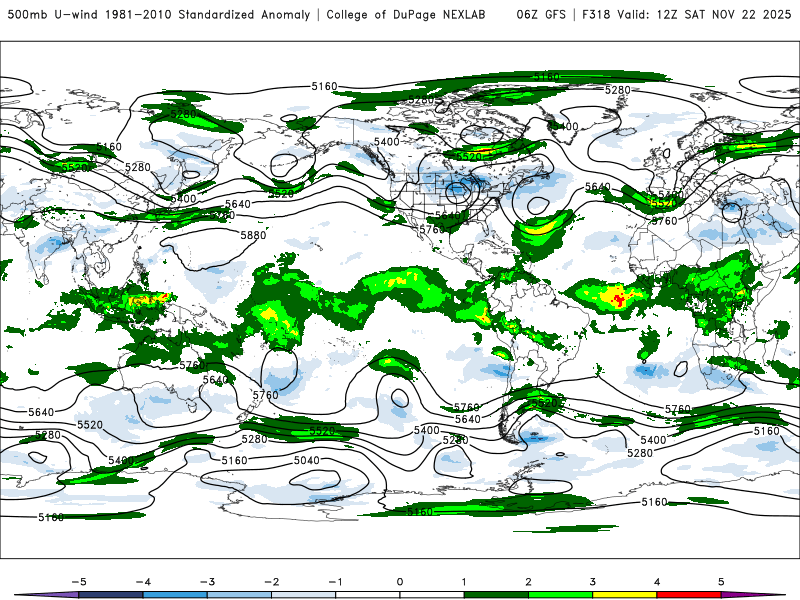Click the medium blue -4 to -3 legend segment
800x600 pixels.
175,595
